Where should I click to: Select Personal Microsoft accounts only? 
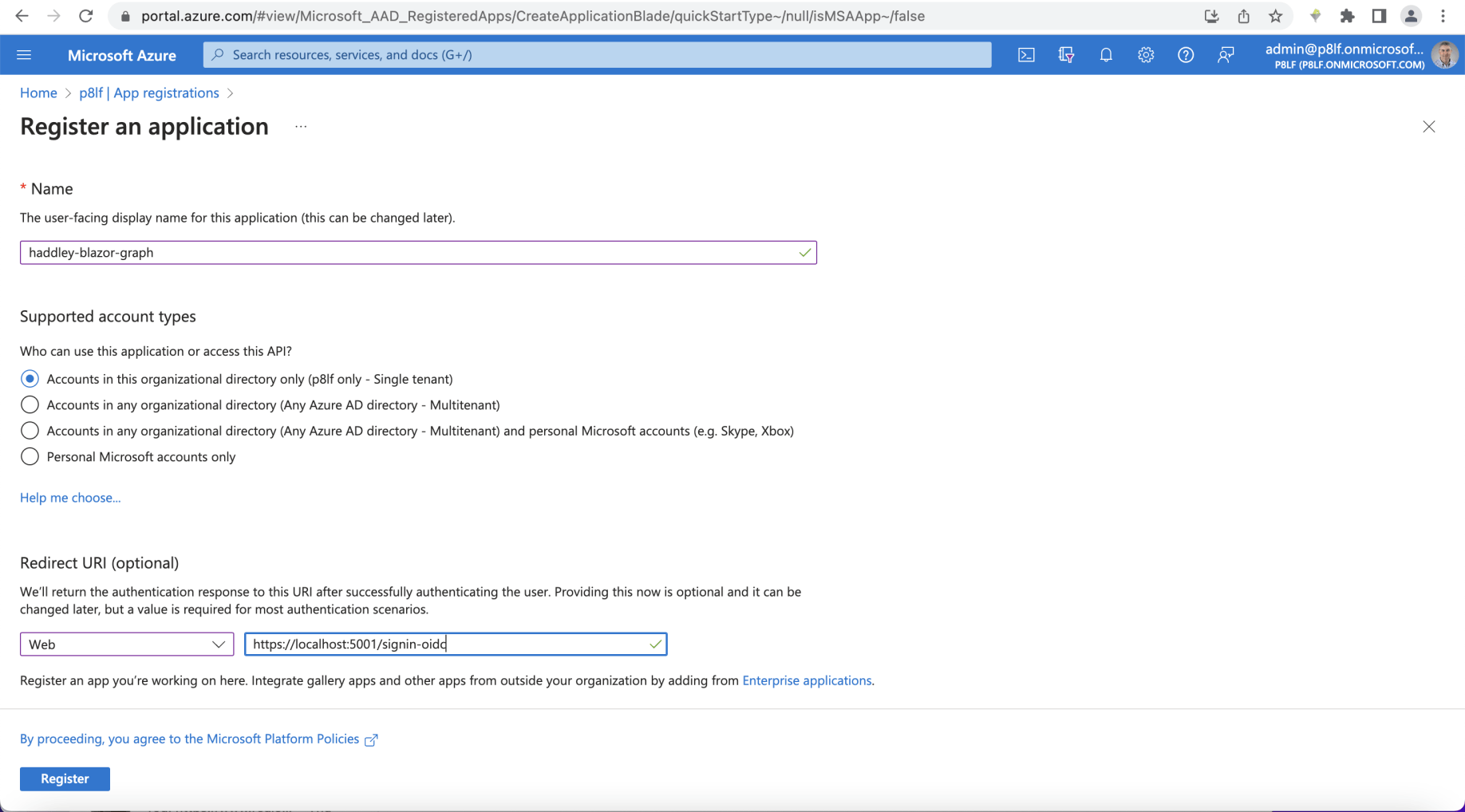pyautogui.click(x=30, y=456)
